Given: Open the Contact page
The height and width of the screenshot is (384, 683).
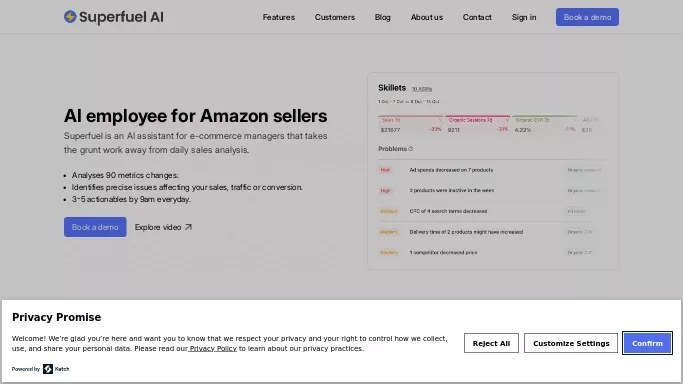Looking at the screenshot, I should (x=477, y=17).
